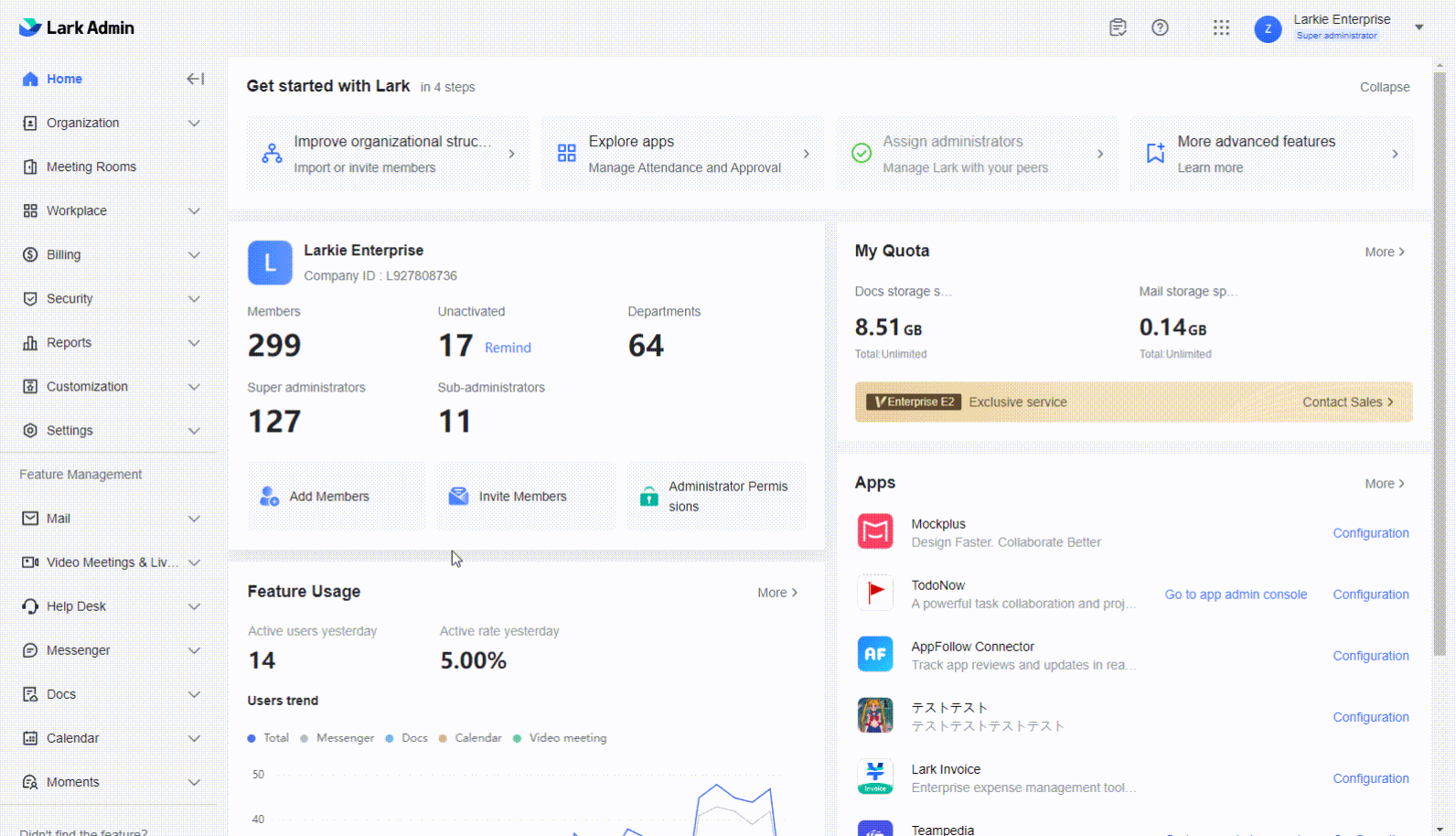Expand the Customization menu chevron
The width and height of the screenshot is (1456, 836).
pyautogui.click(x=194, y=386)
